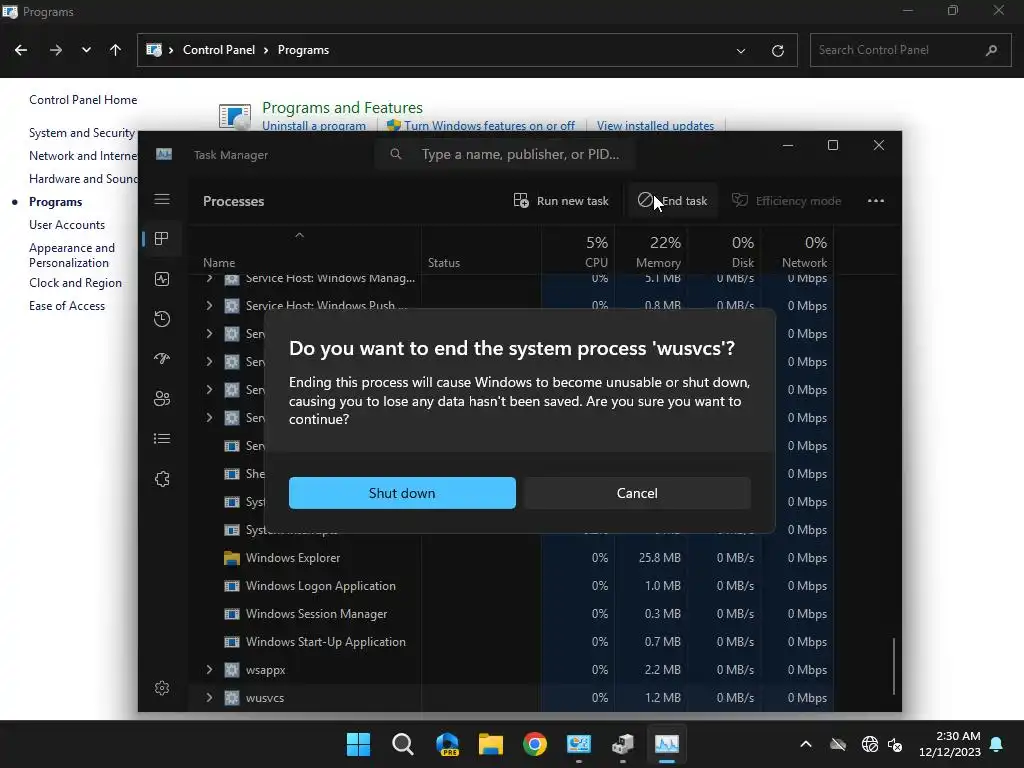Click Task Manager search box

coord(505,154)
